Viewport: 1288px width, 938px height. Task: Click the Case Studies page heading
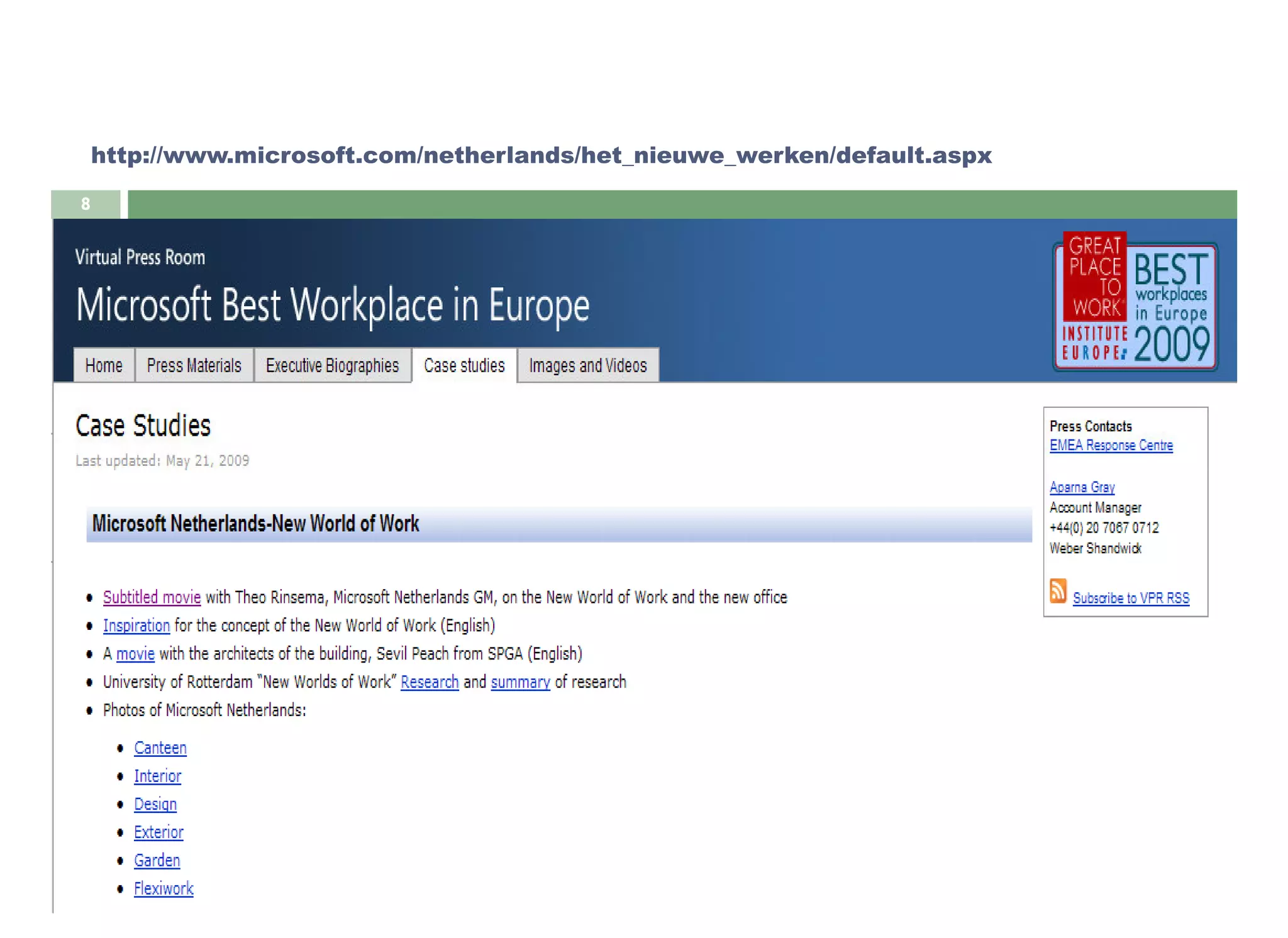pyautogui.click(x=143, y=426)
